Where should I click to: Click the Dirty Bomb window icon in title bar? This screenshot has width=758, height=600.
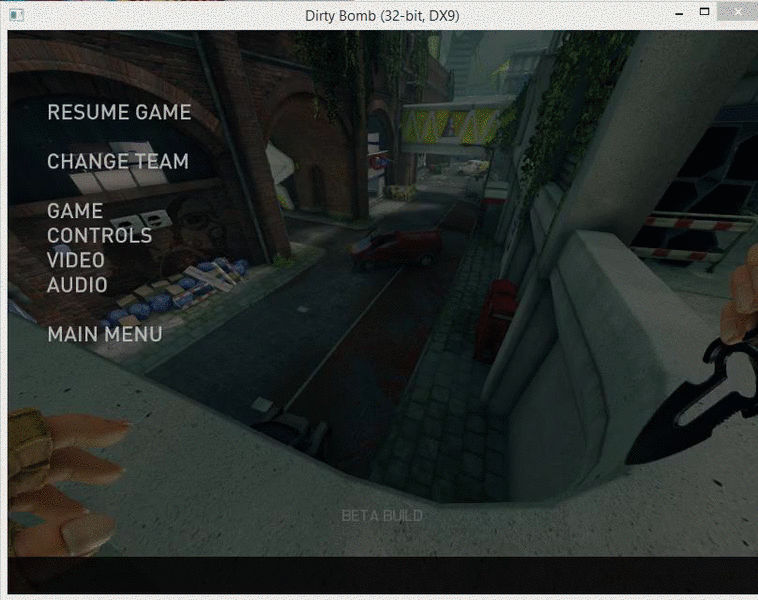(x=16, y=15)
